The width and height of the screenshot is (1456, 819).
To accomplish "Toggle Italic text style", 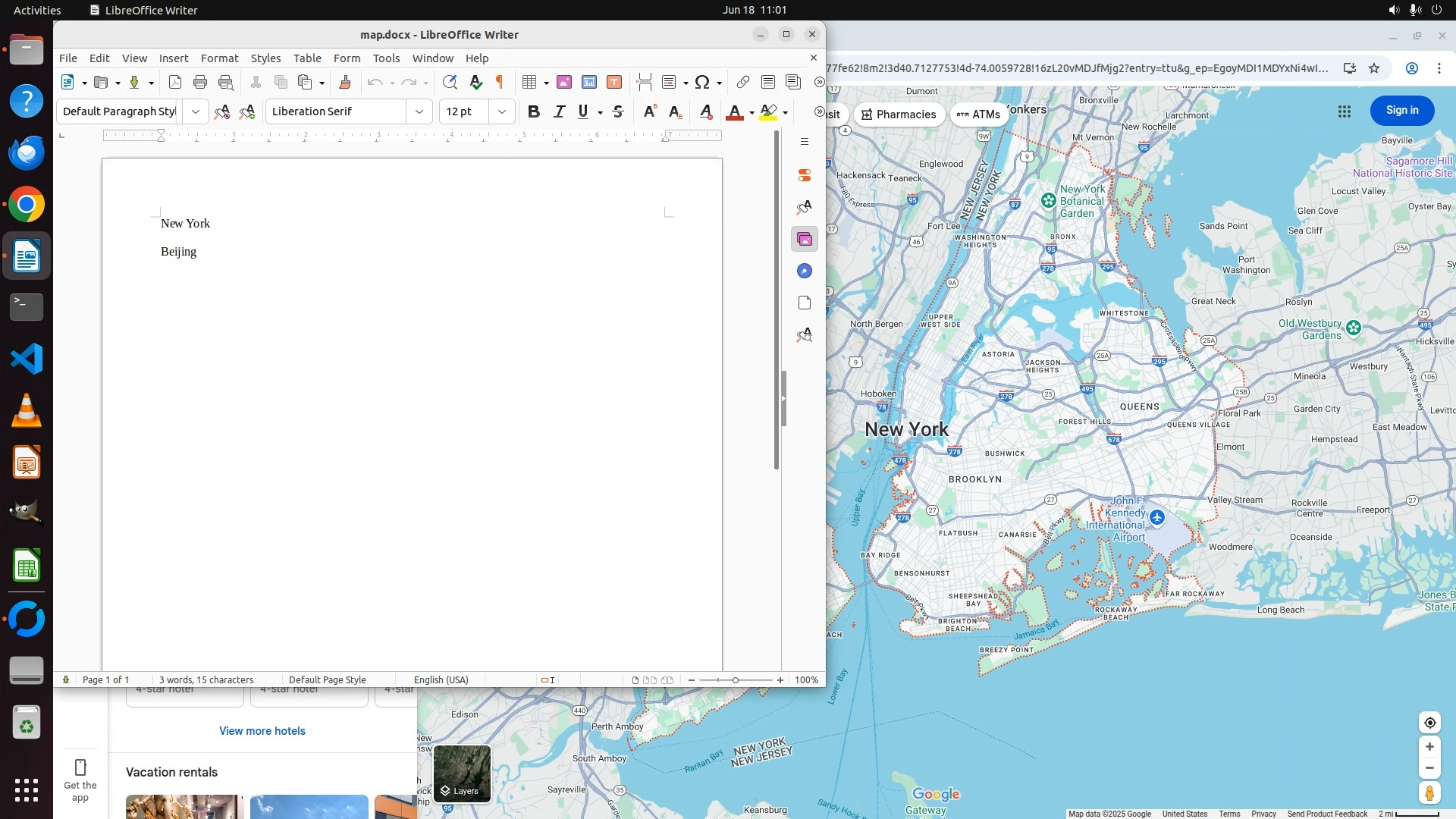I will coord(559,112).
